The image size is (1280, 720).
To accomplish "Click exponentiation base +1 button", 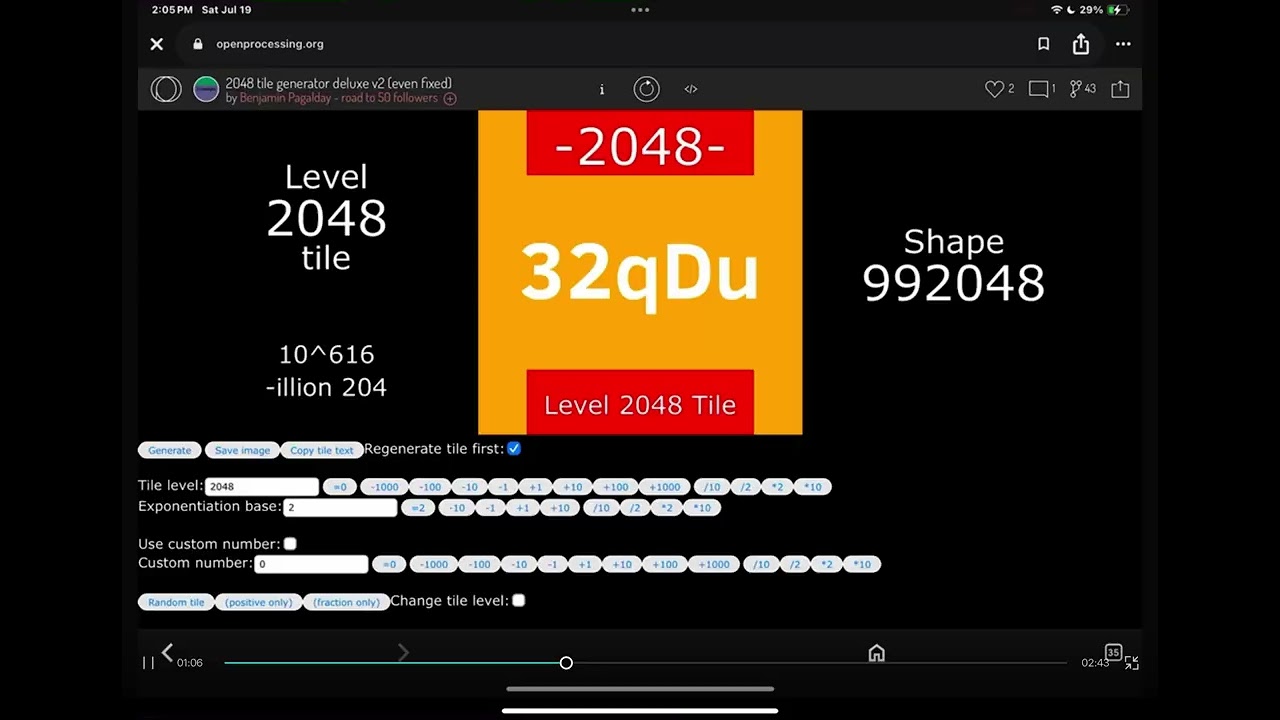I will click(x=522, y=508).
